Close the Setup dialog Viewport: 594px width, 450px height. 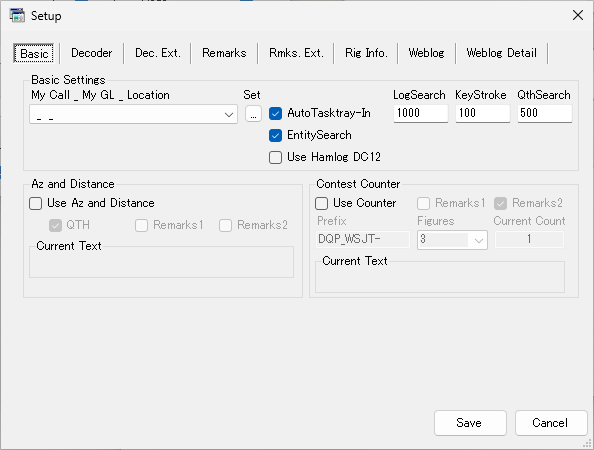click(x=578, y=16)
